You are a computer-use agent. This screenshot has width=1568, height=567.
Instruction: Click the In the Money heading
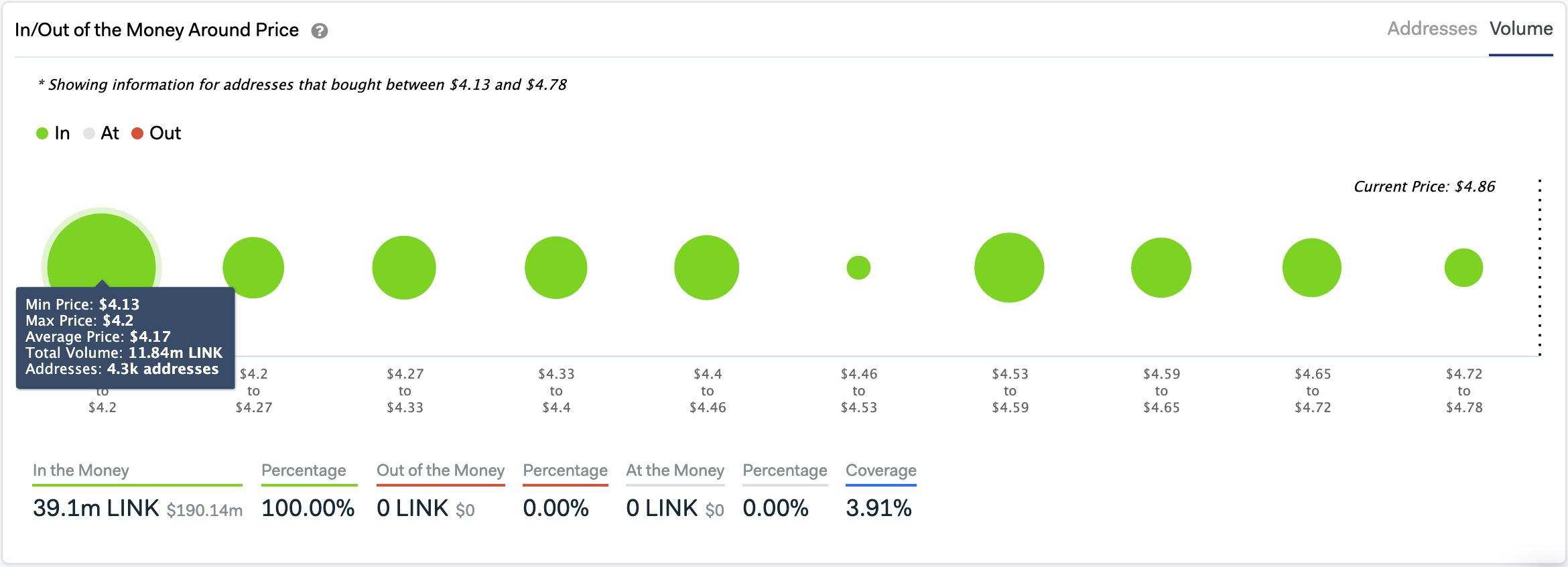(80, 470)
